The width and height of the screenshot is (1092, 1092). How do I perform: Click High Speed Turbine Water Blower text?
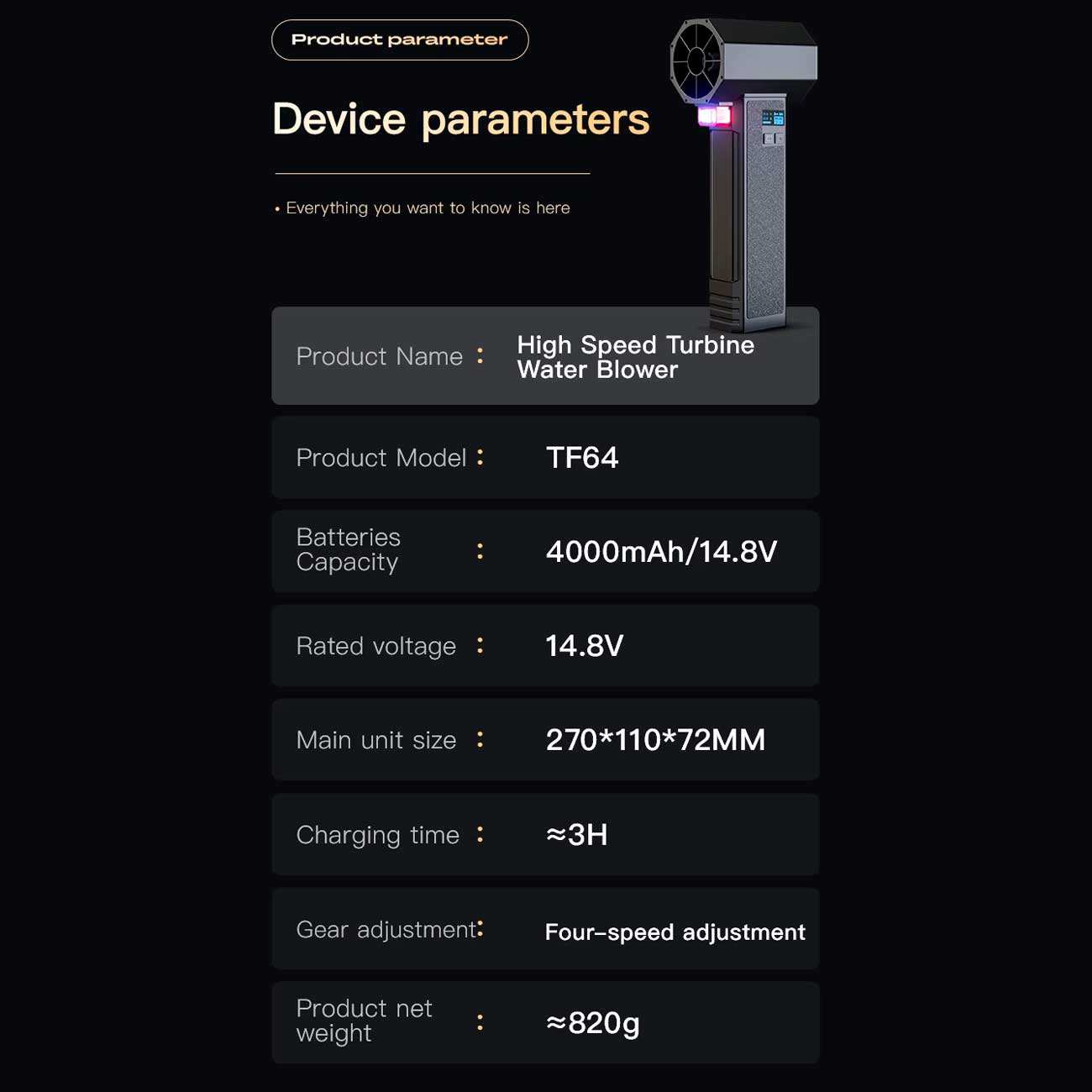(x=636, y=357)
